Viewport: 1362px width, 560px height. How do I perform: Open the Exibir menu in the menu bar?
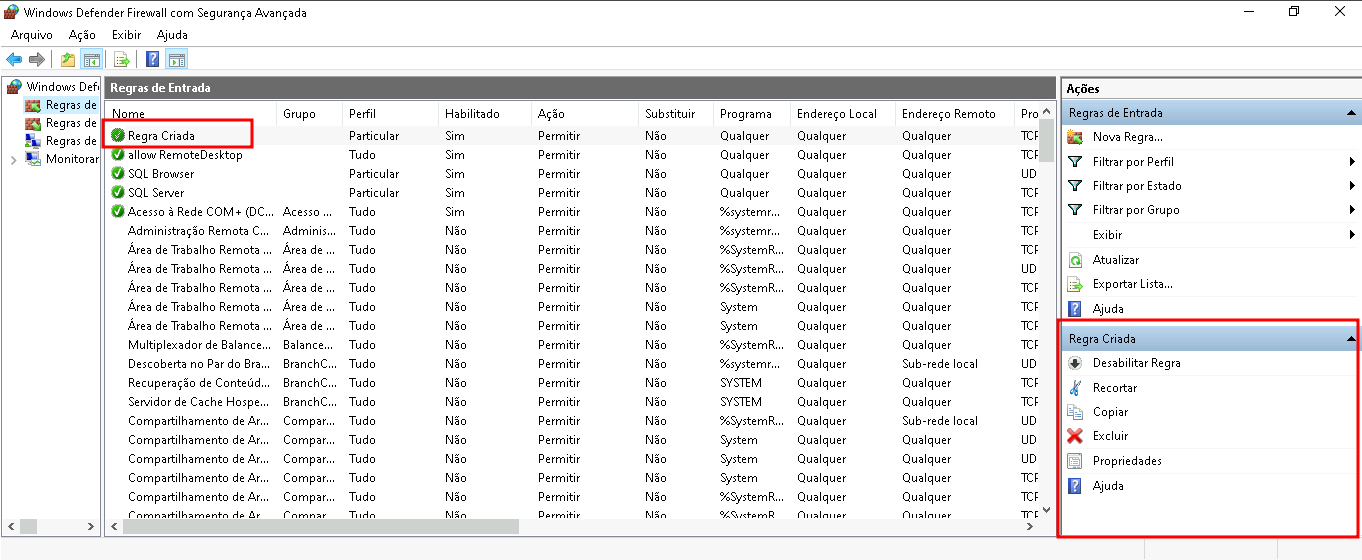pos(126,35)
